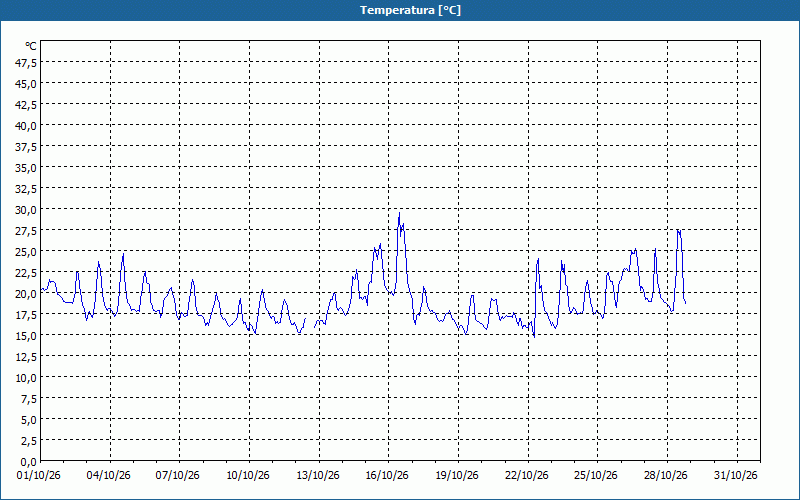Click the 04/10/26 date label
The height and width of the screenshot is (500, 800).
pyautogui.click(x=109, y=476)
